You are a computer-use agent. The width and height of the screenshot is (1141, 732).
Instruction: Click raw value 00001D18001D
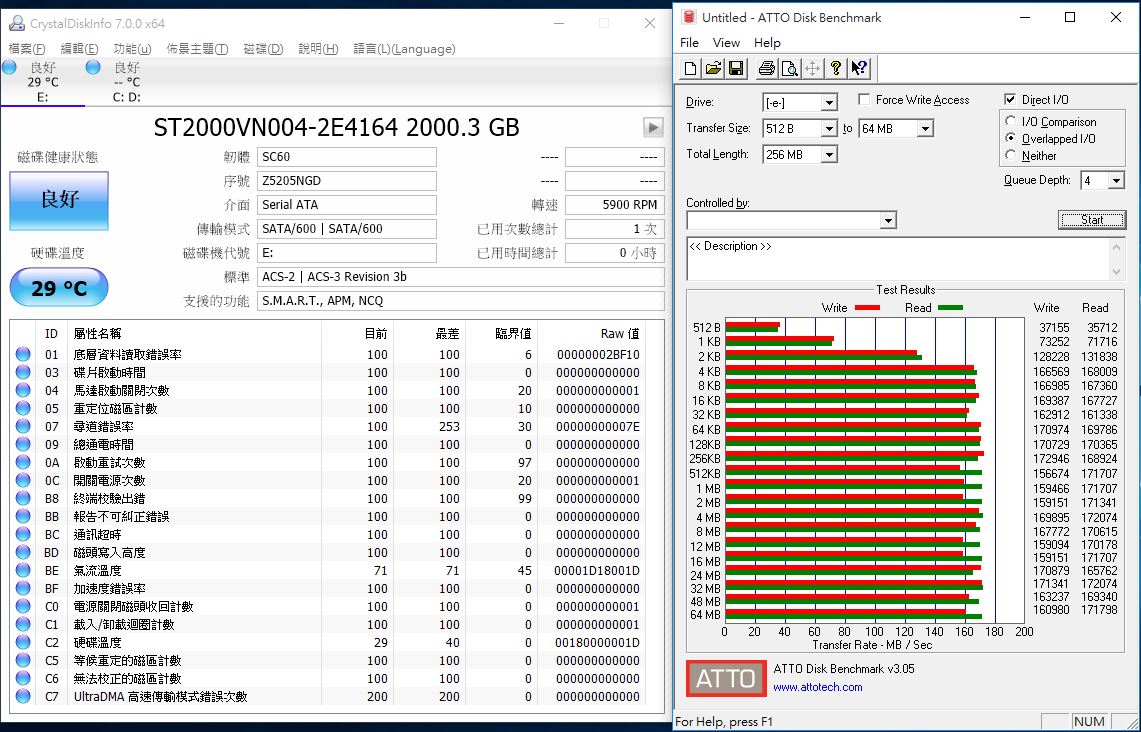(597, 570)
